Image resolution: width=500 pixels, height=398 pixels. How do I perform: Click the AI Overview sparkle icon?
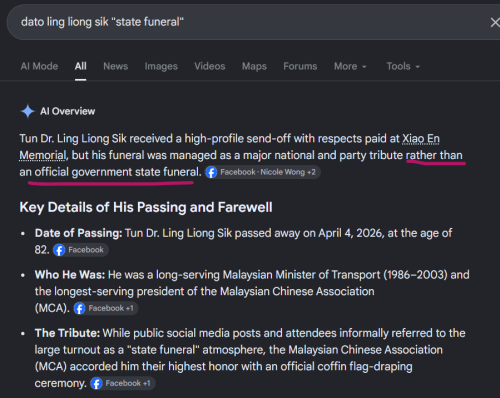coord(28,111)
